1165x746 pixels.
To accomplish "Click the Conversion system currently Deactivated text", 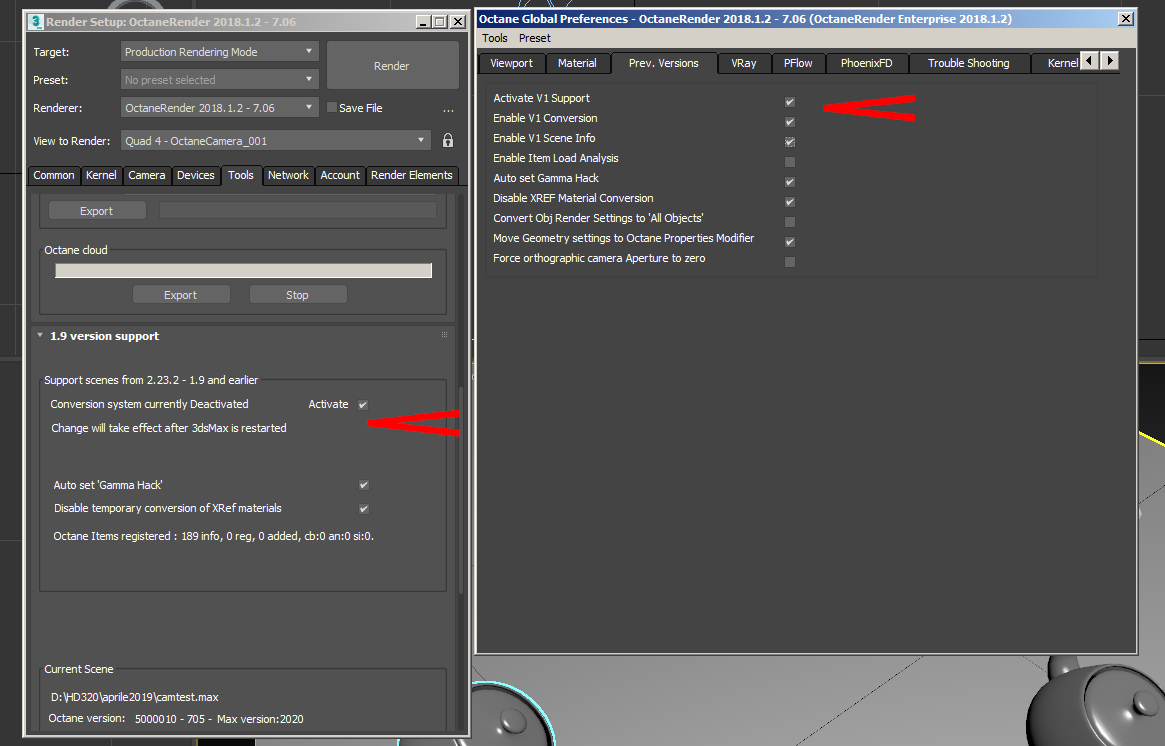I will (x=149, y=404).
